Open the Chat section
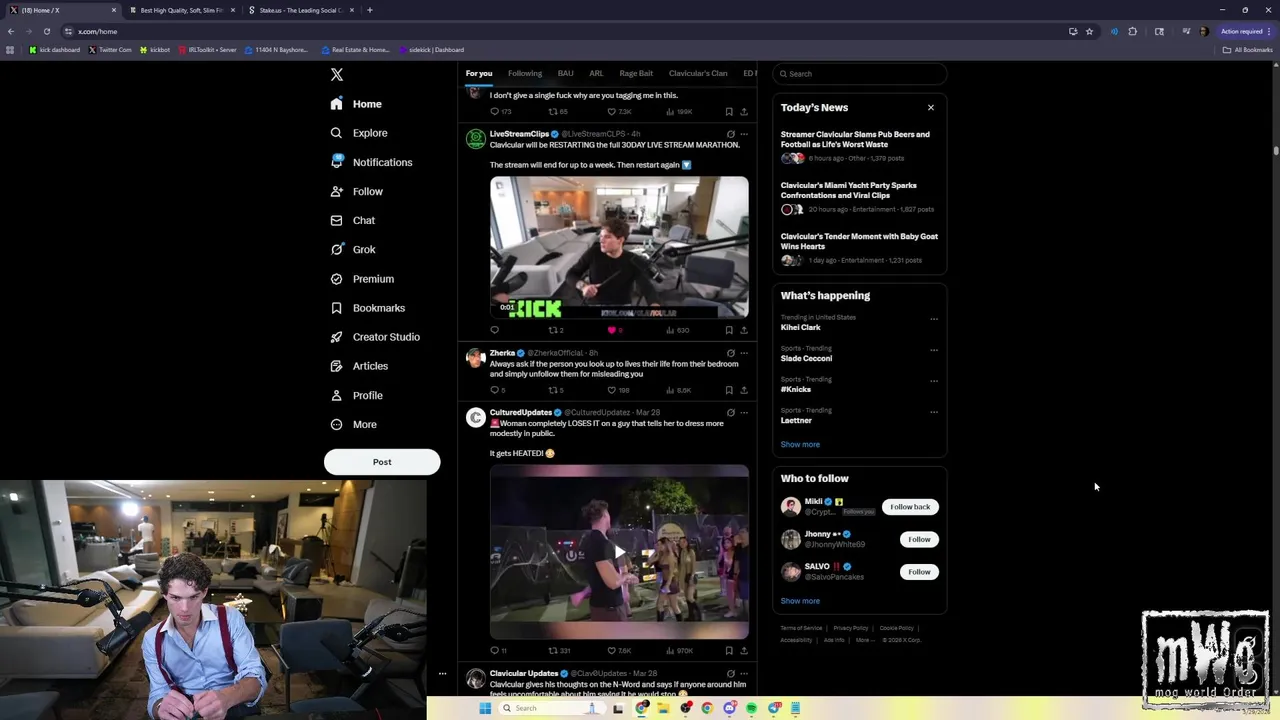The height and width of the screenshot is (720, 1280). 352,220
